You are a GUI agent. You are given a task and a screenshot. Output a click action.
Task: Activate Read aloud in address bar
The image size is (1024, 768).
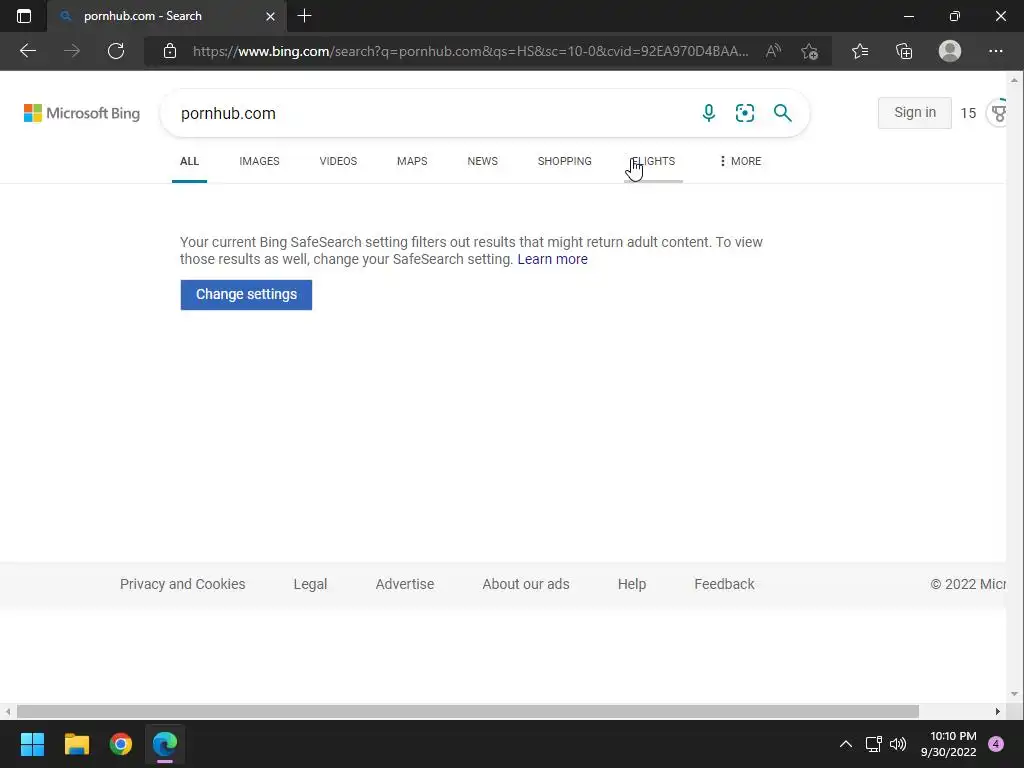tap(773, 51)
